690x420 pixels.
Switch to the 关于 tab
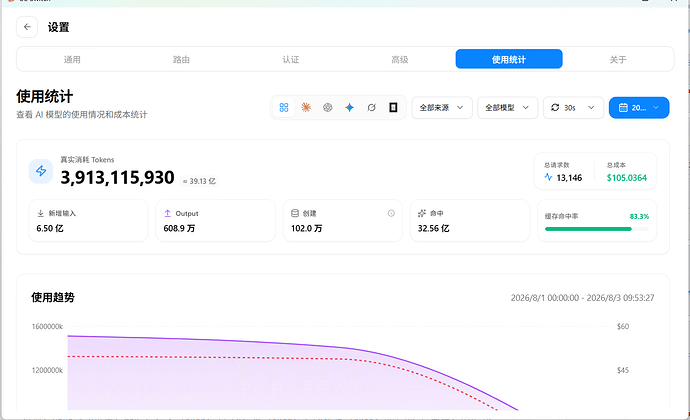click(618, 59)
